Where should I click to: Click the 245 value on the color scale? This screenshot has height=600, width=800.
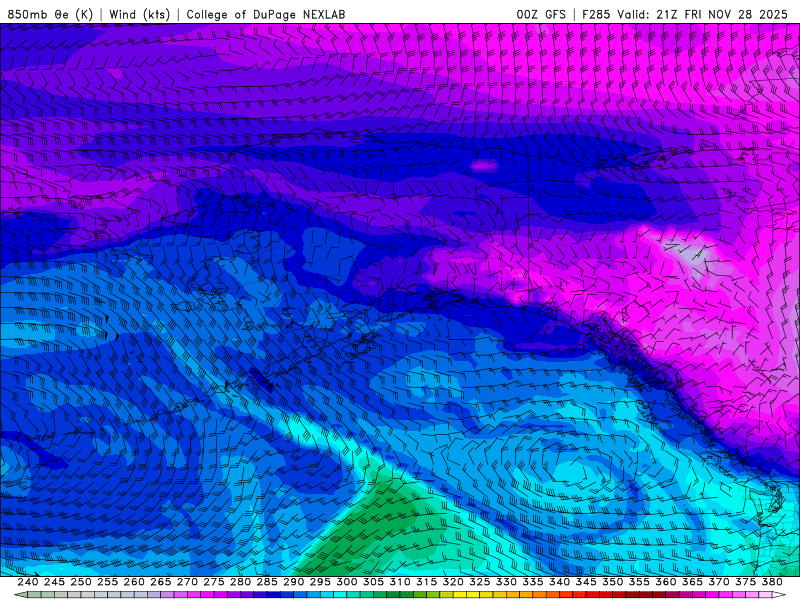[x=54, y=582]
